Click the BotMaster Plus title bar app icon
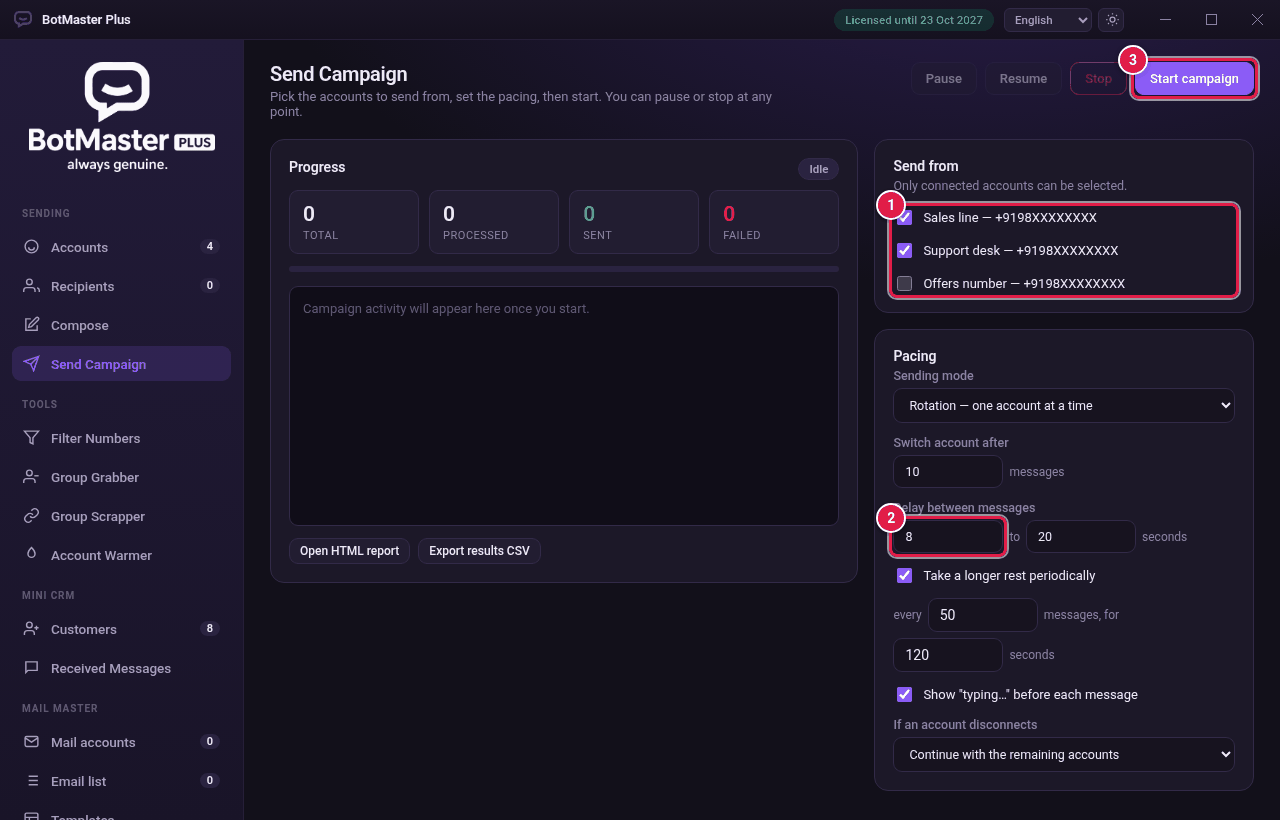Image resolution: width=1280 pixels, height=820 pixels. coord(23,19)
